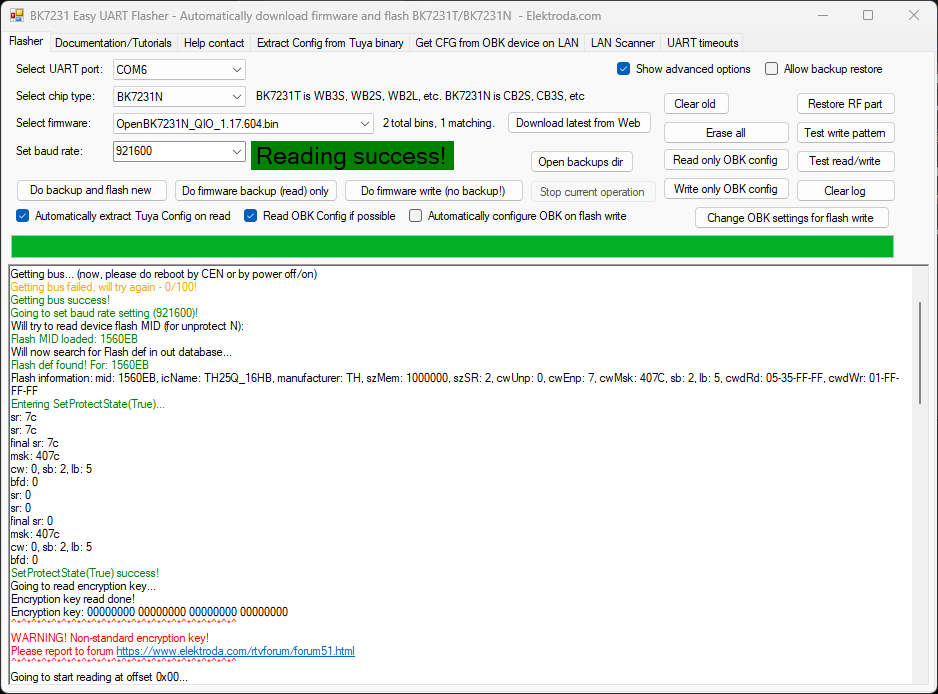Click the BK7231 Flasher app icon in title bar
The height and width of the screenshot is (694, 938).
(x=17, y=16)
